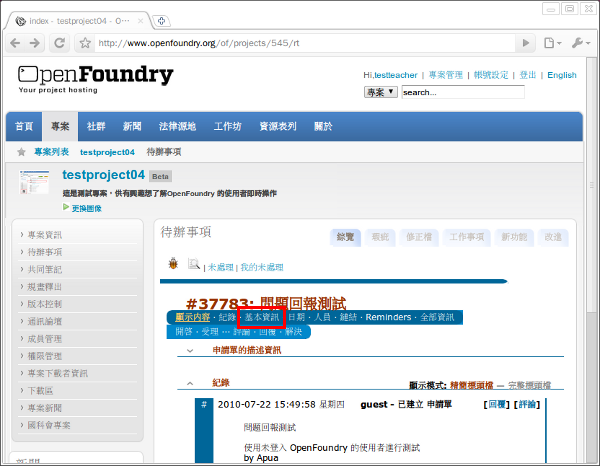Bookmark page using star icon in address bar
Viewport: 600px width, 466px height.
(x=85, y=43)
